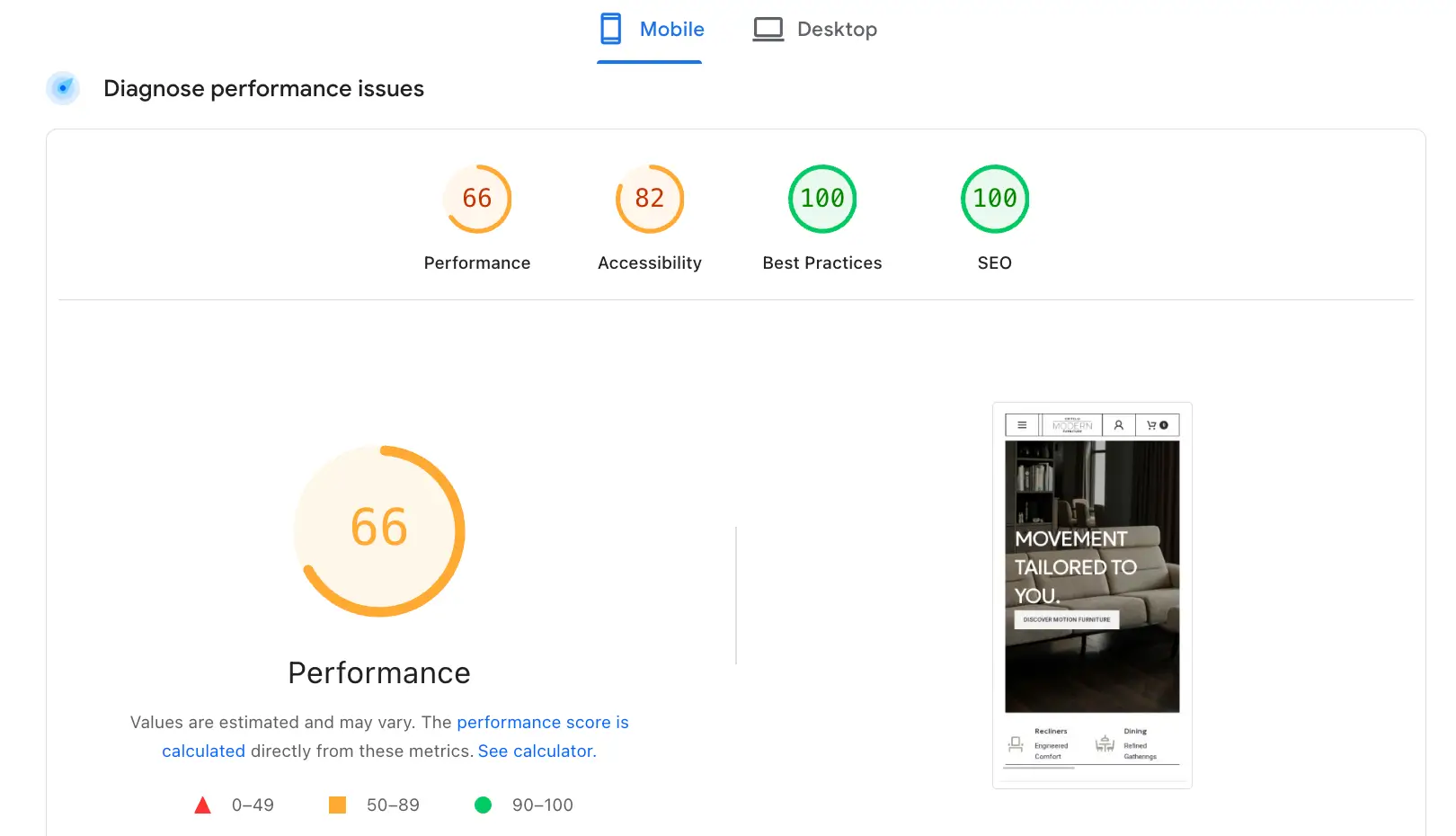Click the Dining table icon in the preview
This screenshot has height=836, width=1456.
click(x=1105, y=744)
